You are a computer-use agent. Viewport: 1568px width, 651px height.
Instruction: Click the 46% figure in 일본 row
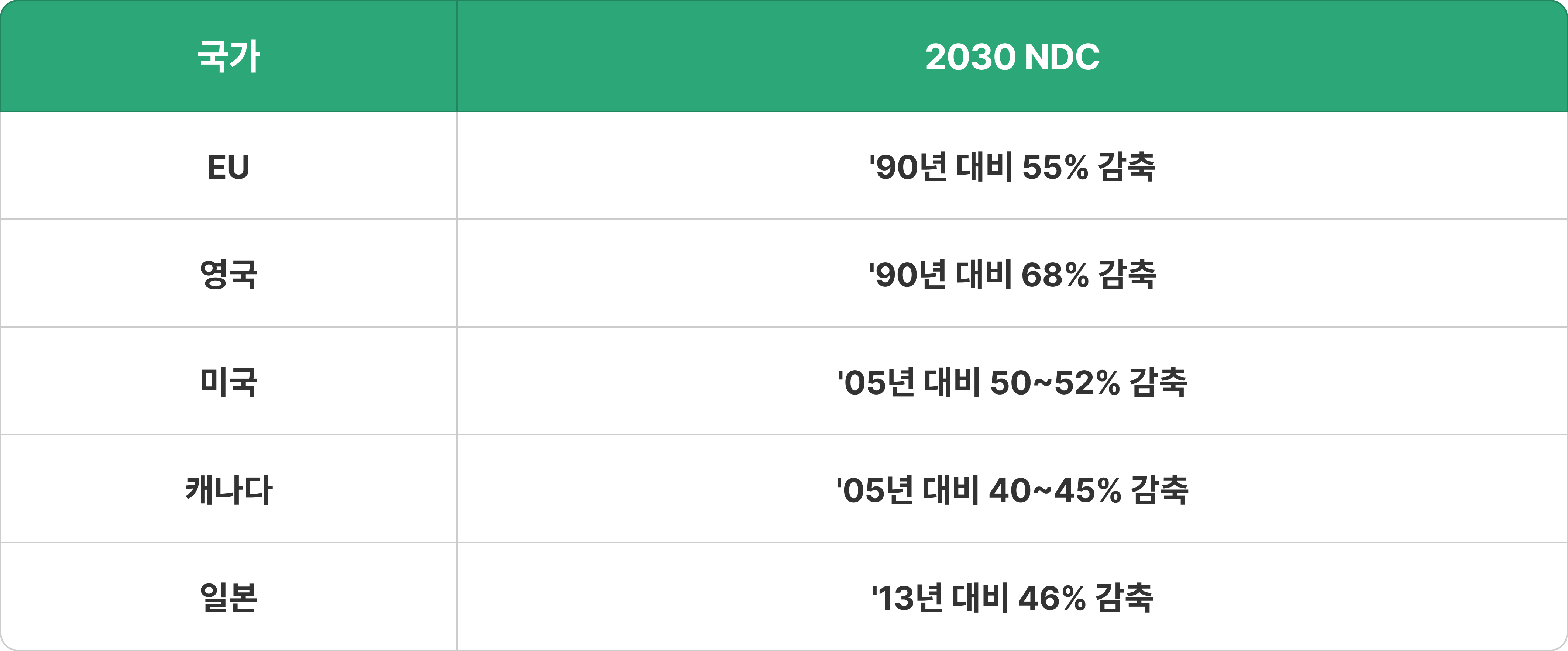[1052, 598]
